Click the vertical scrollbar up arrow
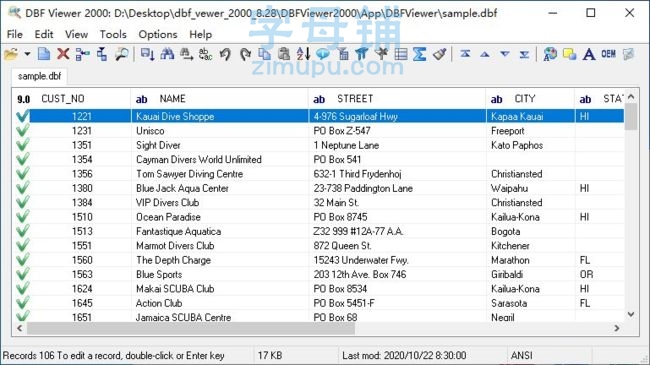 point(631,97)
